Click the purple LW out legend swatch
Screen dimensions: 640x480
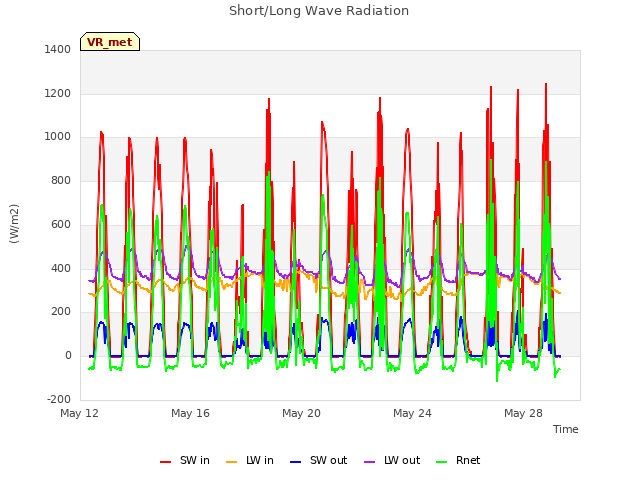point(369,462)
